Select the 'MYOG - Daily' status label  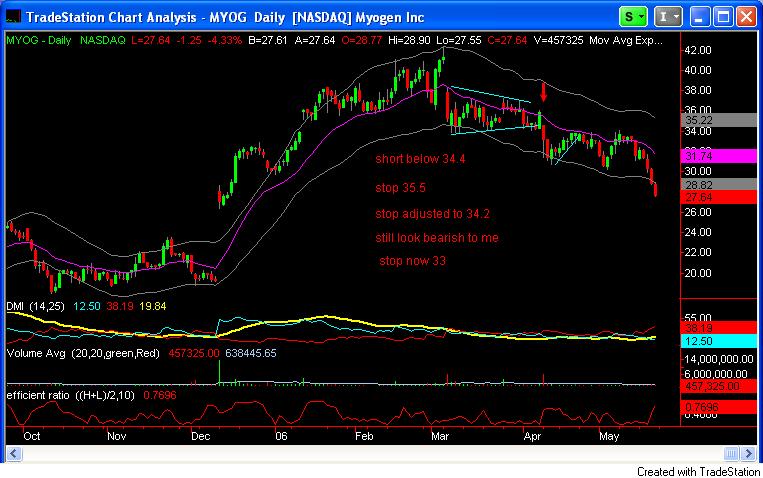[x=39, y=40]
